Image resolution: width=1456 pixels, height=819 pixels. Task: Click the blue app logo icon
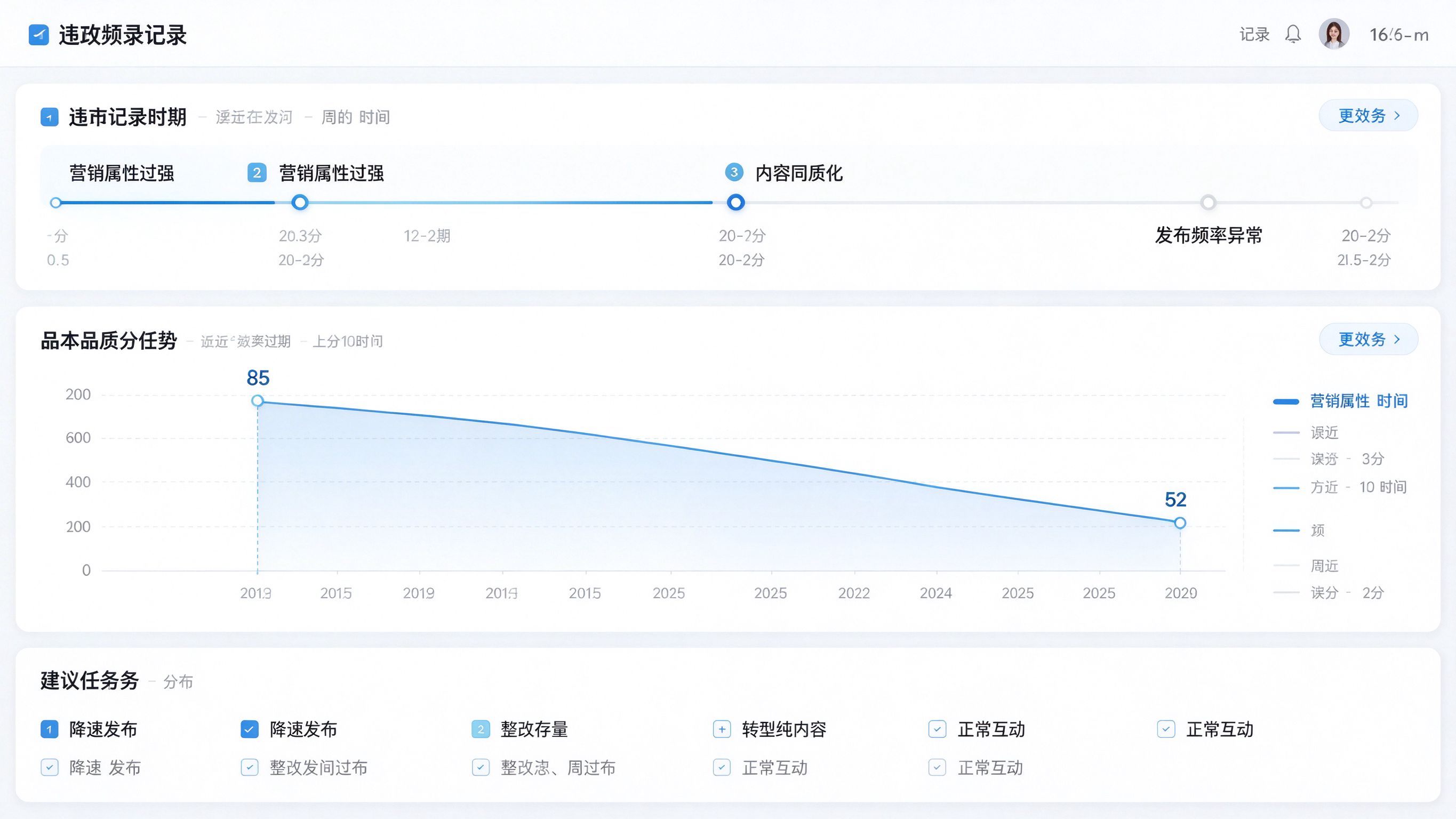[38, 35]
